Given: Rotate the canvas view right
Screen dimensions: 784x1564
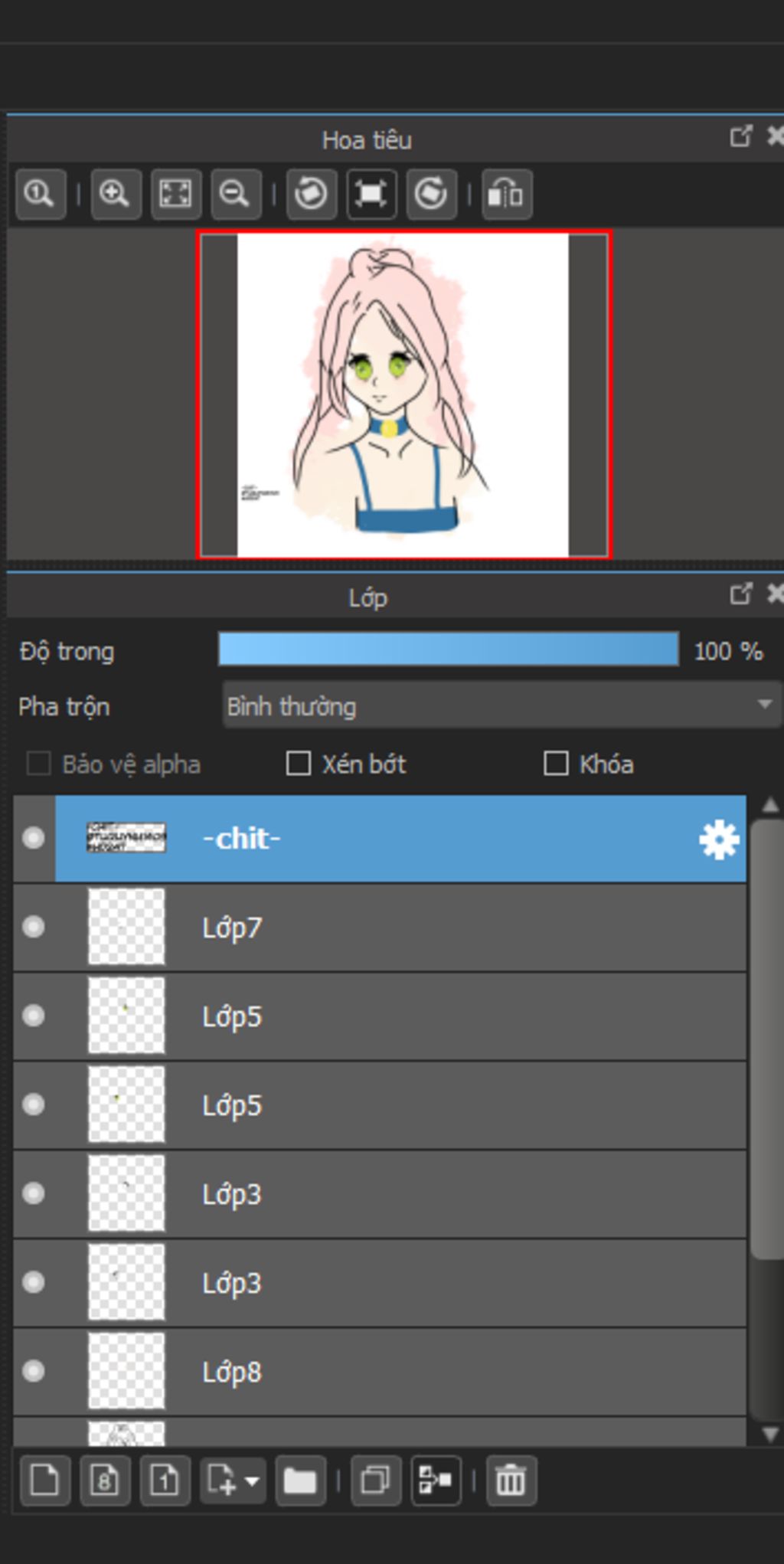Looking at the screenshot, I should (431, 194).
